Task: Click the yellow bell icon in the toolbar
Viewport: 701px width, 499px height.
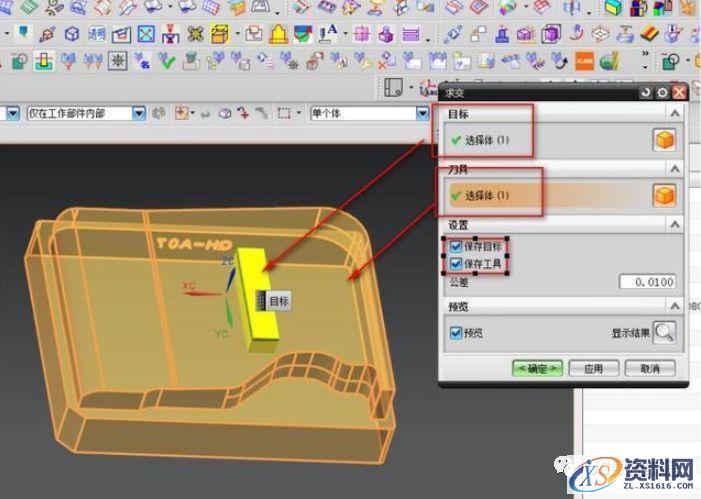Action: pyautogui.click(x=276, y=34)
